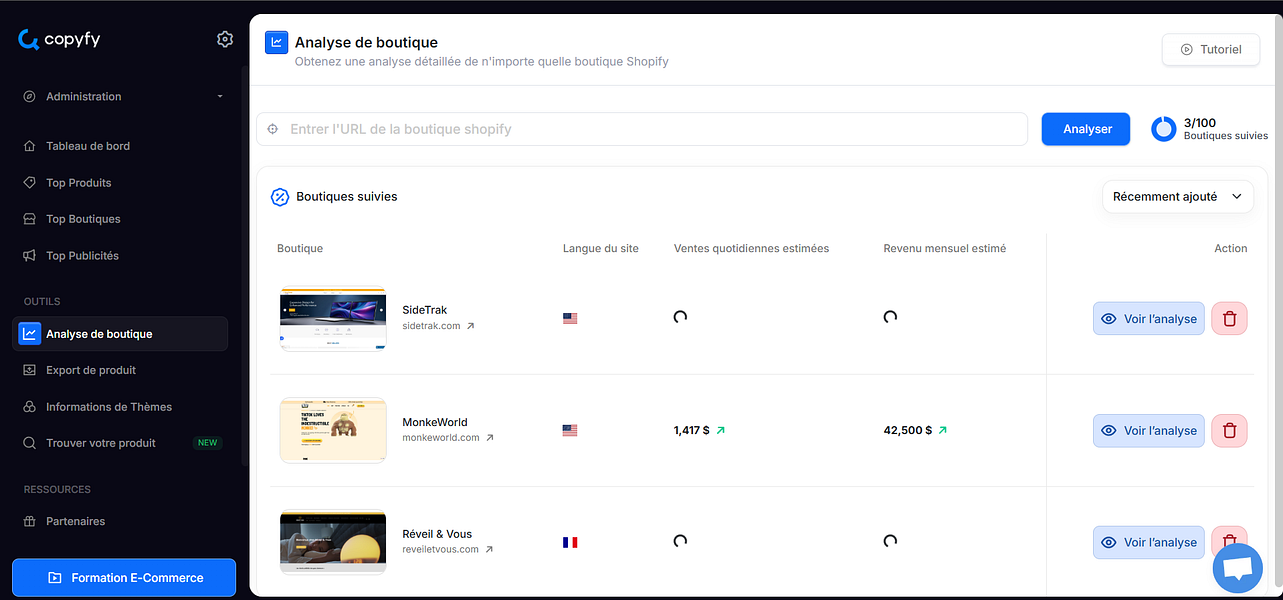1283x600 pixels.
Task: Open Tableau de bord menu item
Action: [x=88, y=146]
